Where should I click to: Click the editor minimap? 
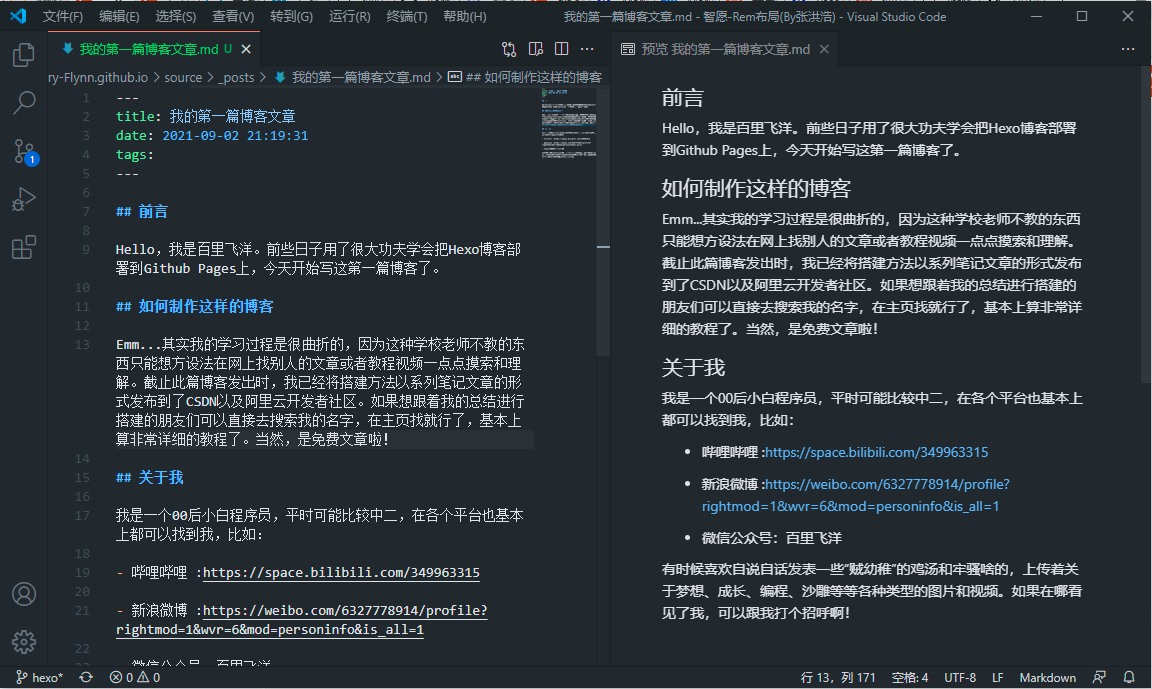tap(569, 123)
